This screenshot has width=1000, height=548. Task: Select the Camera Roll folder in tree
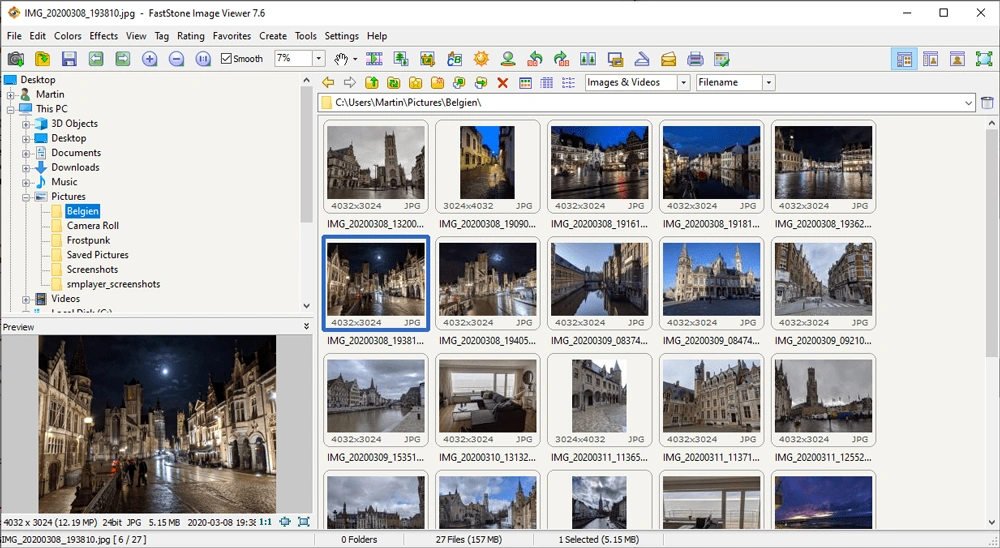[92, 226]
